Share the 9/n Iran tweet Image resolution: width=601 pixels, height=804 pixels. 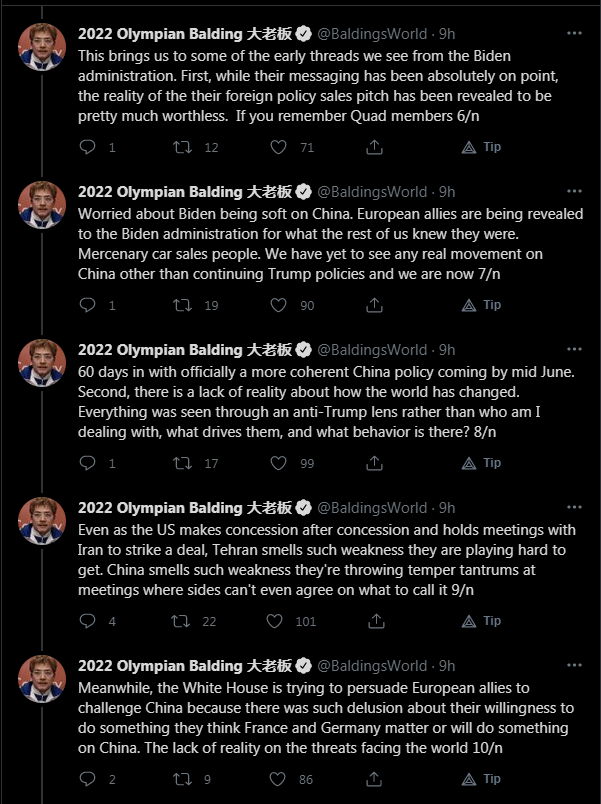click(376, 621)
